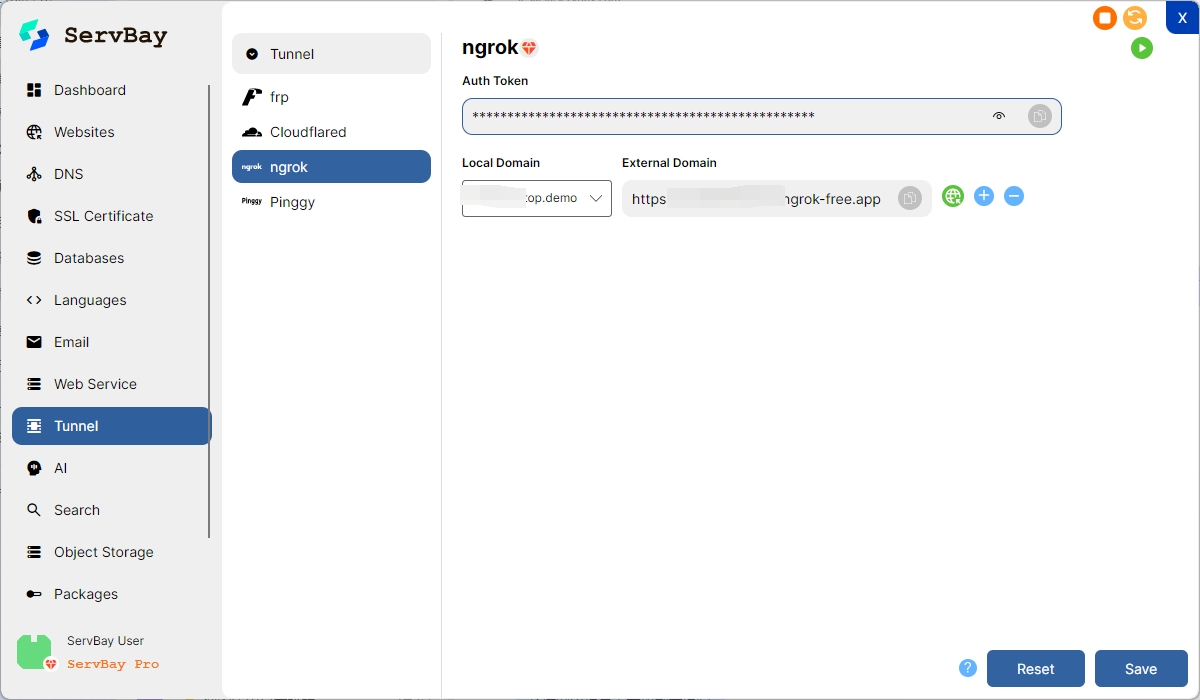This screenshot has height=700, width=1200.
Task: Click the External Domain field
Action: pyautogui.click(x=776, y=198)
